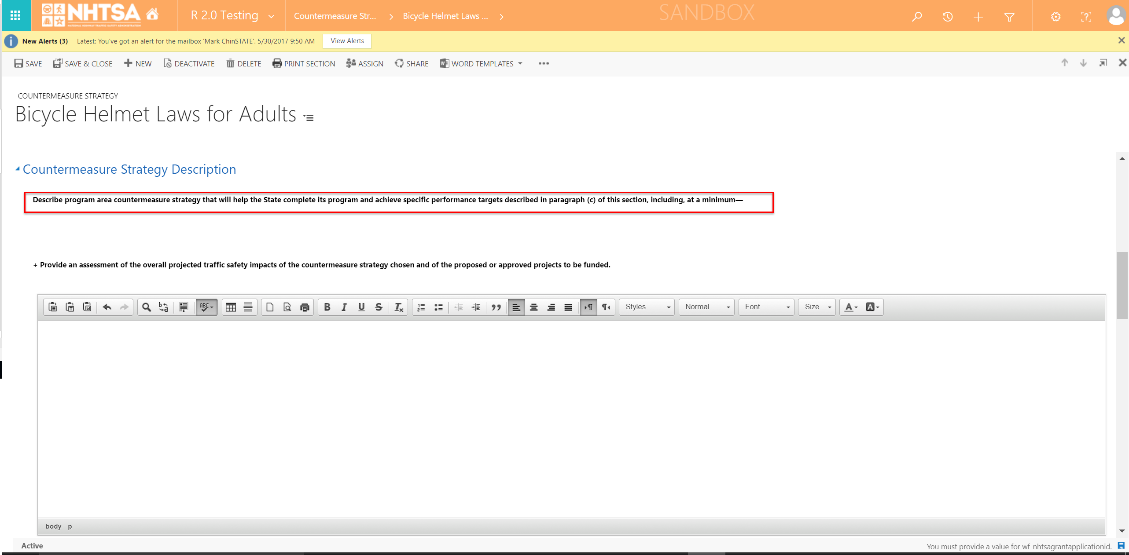The width and height of the screenshot is (1129, 555).
Task: Pop out the form in new window
Action: click(1102, 63)
